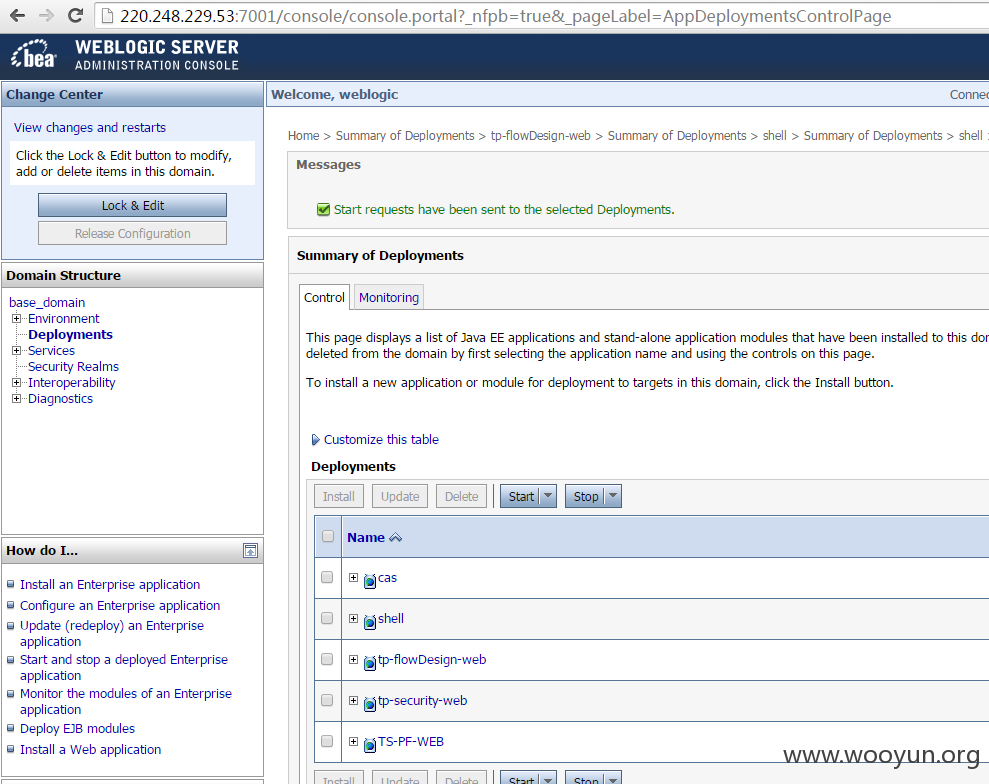Viewport: 989px width, 784px height.
Task: Open Customize this table link
Action: [381, 440]
